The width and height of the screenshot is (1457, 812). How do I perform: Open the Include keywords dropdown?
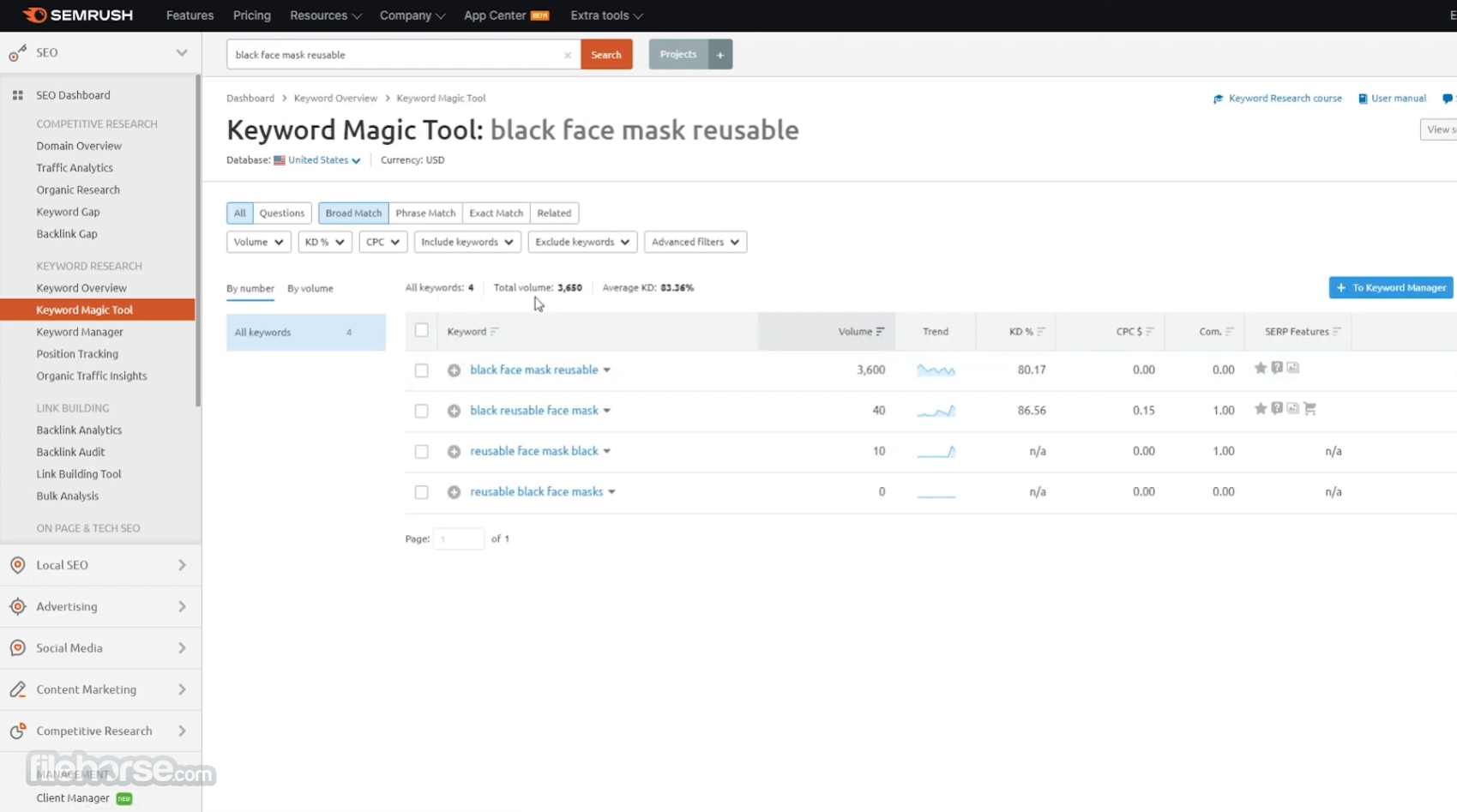click(467, 242)
